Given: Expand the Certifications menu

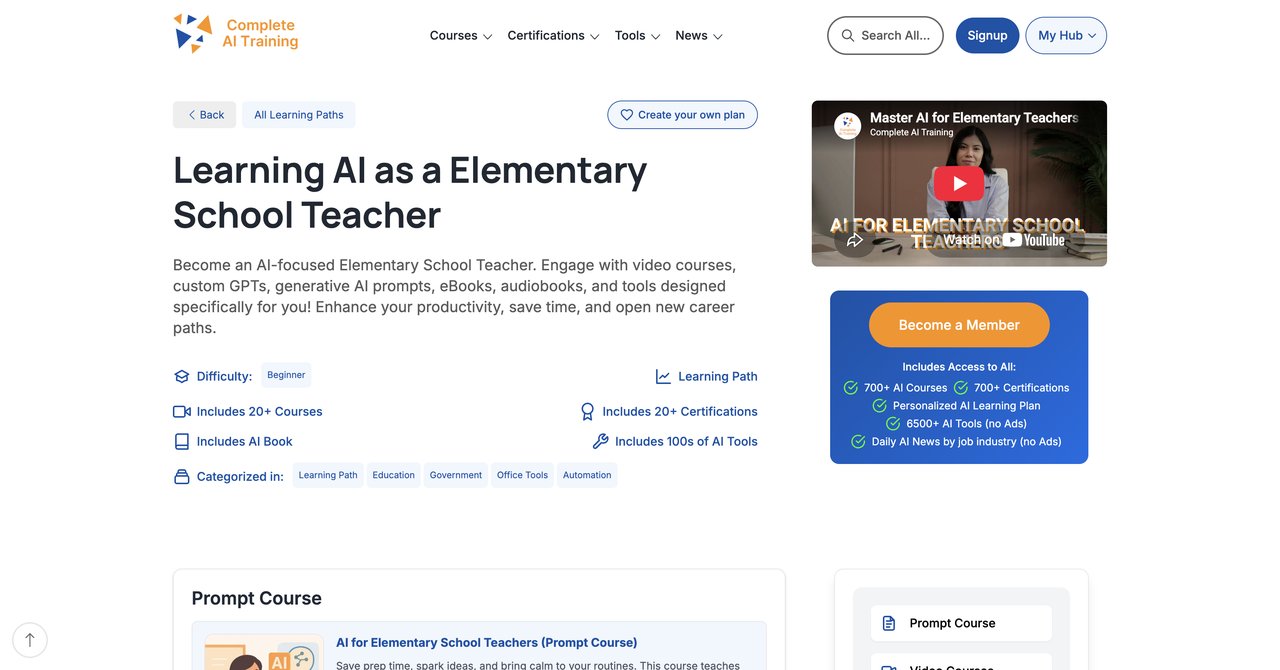Looking at the screenshot, I should (x=553, y=35).
